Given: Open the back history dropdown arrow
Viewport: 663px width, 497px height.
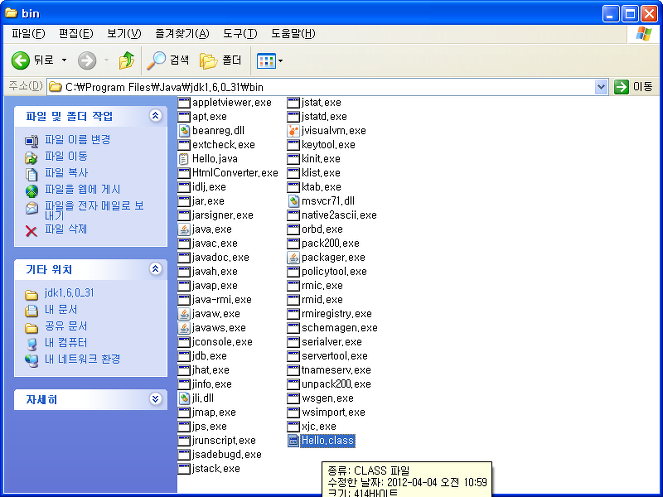Looking at the screenshot, I should pyautogui.click(x=64, y=60).
